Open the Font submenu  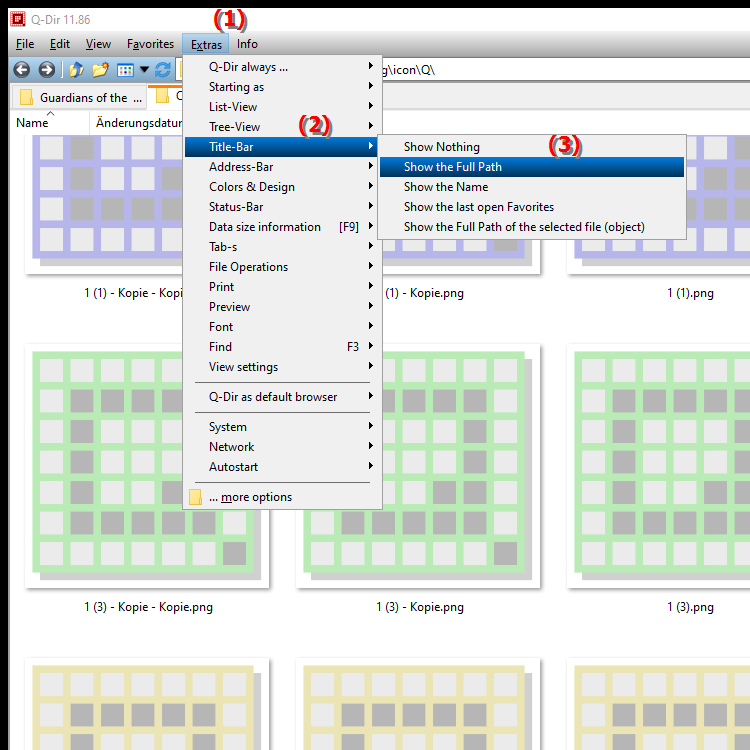tap(282, 327)
